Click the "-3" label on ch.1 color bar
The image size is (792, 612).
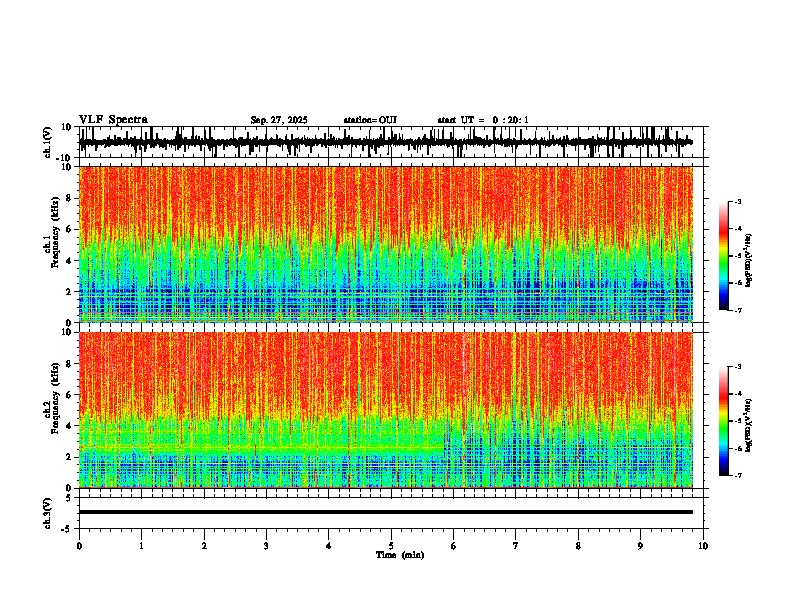(738, 201)
